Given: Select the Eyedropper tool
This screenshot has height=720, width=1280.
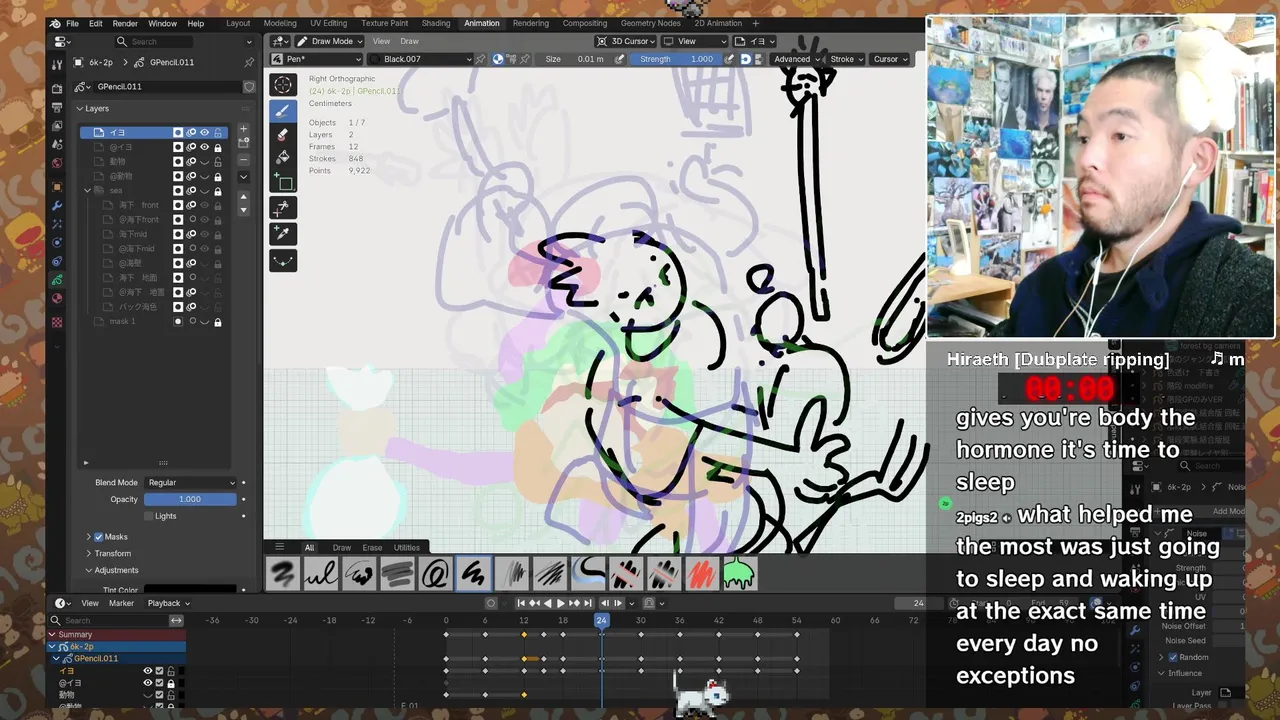Looking at the screenshot, I should point(283,234).
